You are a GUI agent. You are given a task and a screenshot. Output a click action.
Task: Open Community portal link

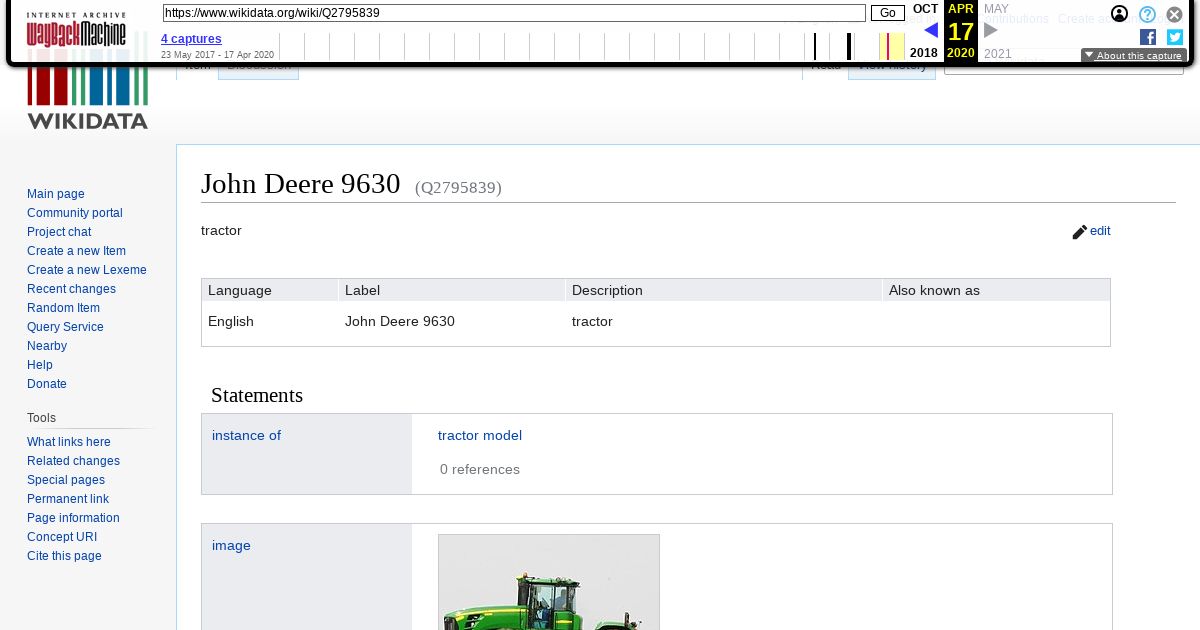click(x=75, y=213)
